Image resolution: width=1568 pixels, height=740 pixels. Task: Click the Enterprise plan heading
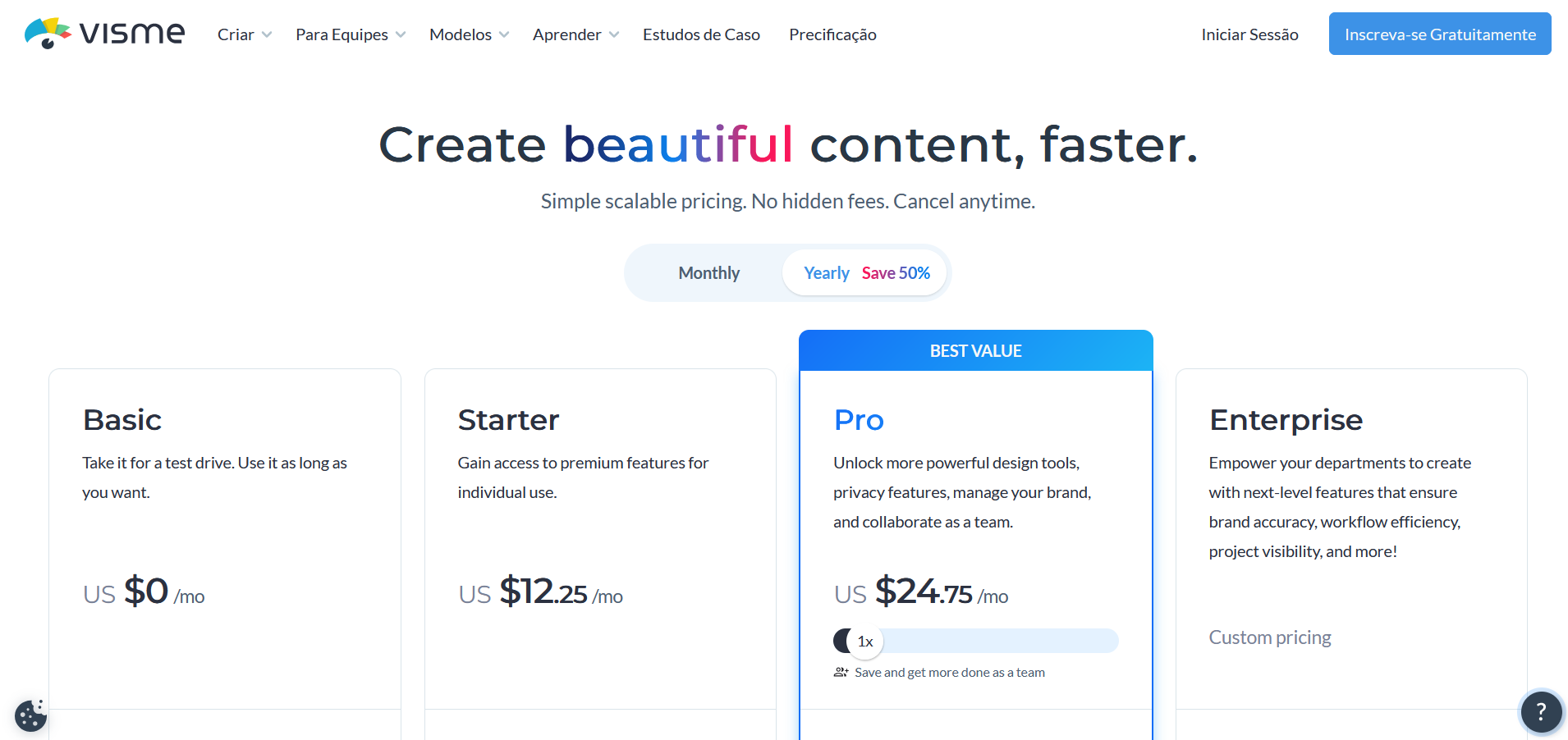pyautogui.click(x=1286, y=420)
